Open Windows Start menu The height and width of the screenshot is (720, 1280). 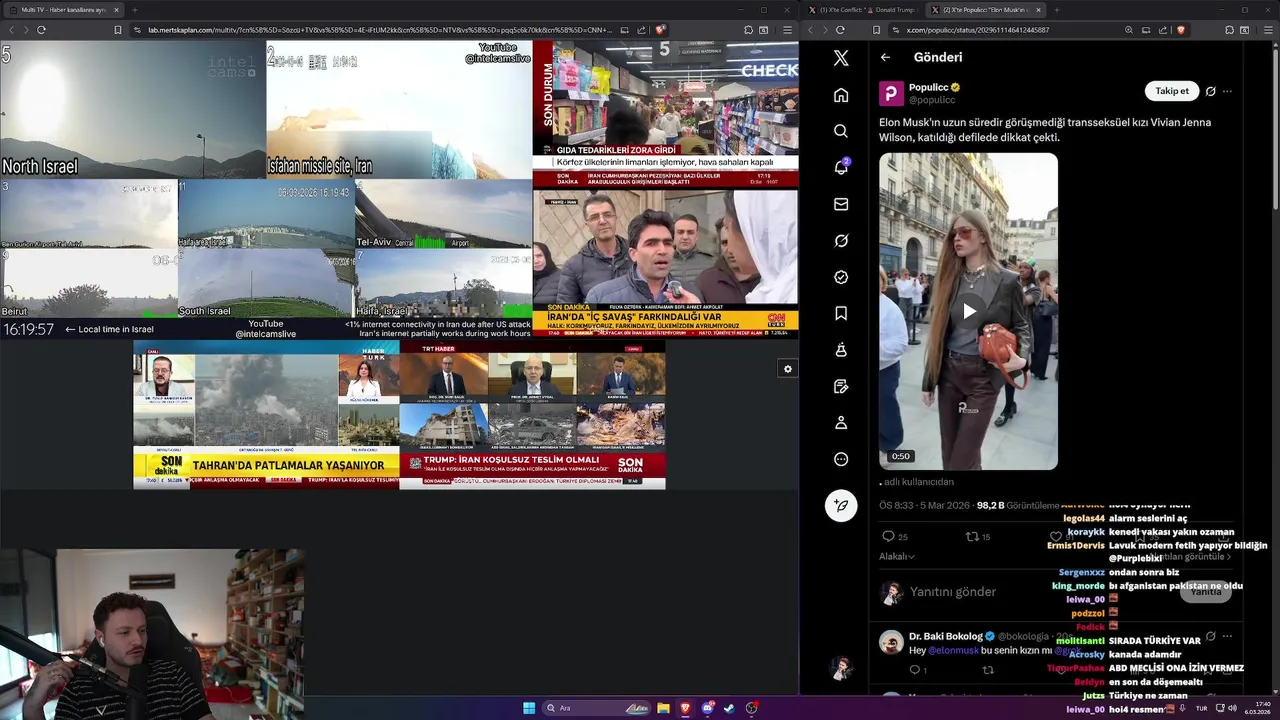[x=529, y=708]
